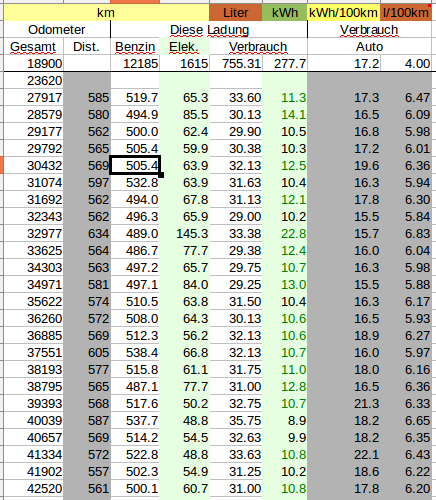436x500 pixels.
Task: Click Elek. cell 67.8
Action: (184, 200)
